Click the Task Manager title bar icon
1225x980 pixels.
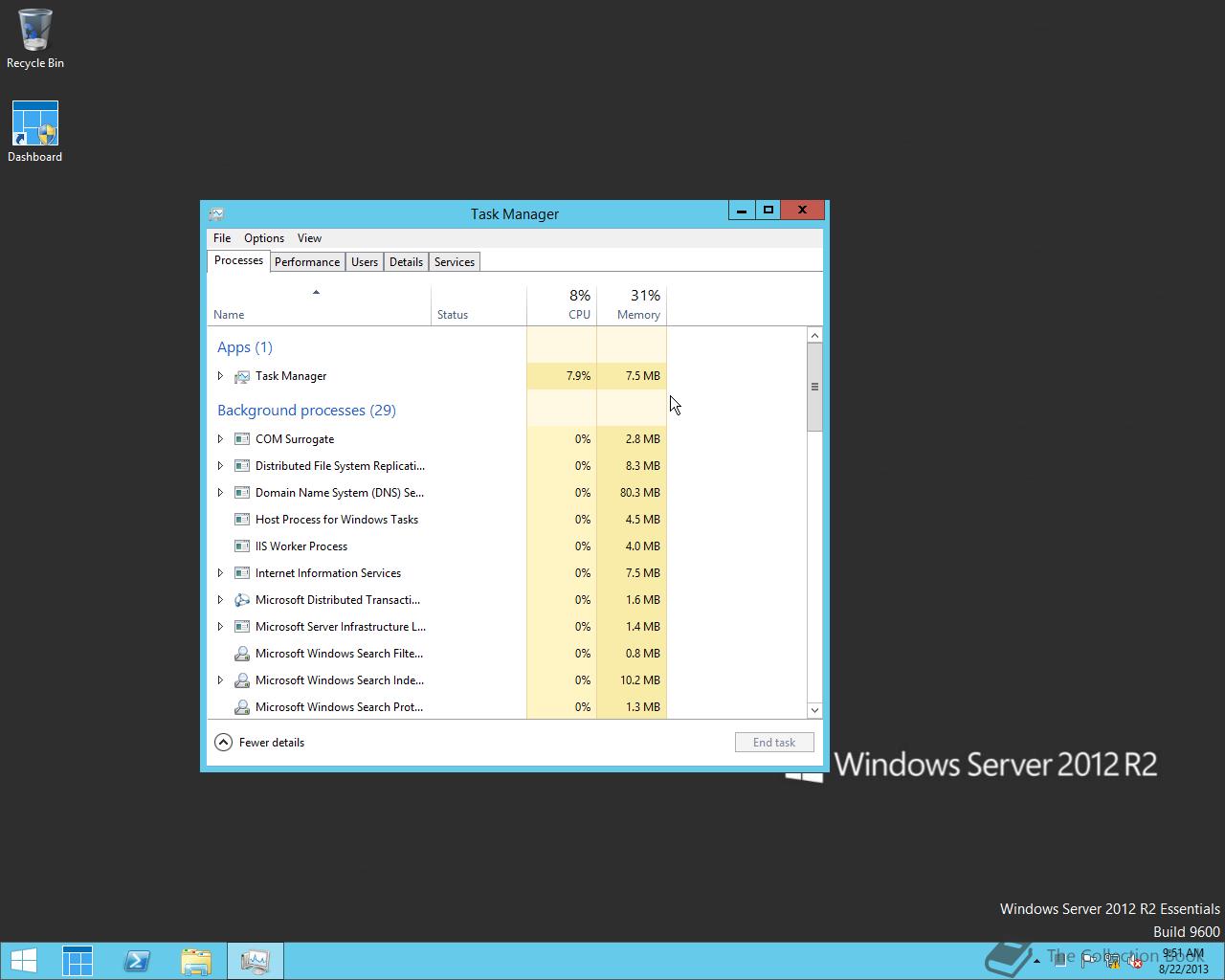click(x=217, y=213)
